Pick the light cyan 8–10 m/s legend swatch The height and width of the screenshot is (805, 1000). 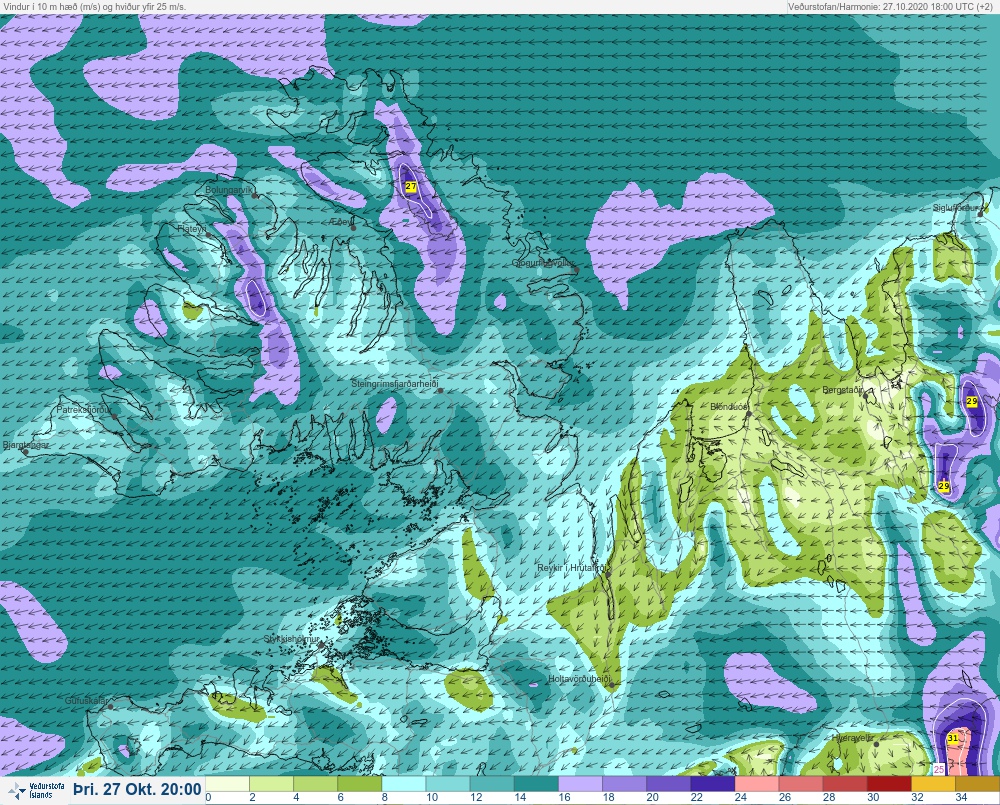tap(404, 784)
